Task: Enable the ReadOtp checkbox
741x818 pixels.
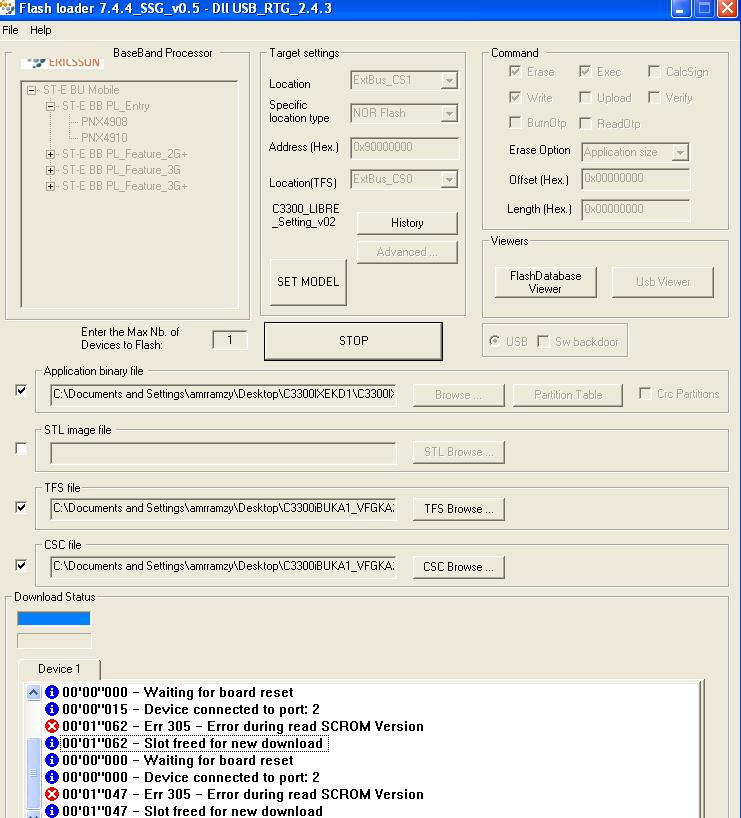Action: 585,123
